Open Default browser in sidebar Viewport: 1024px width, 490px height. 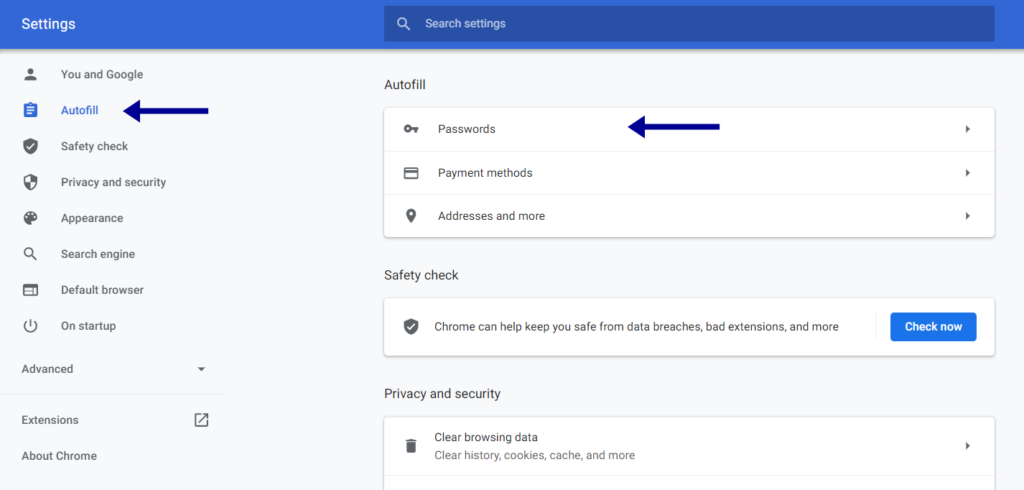pyautogui.click(x=103, y=290)
